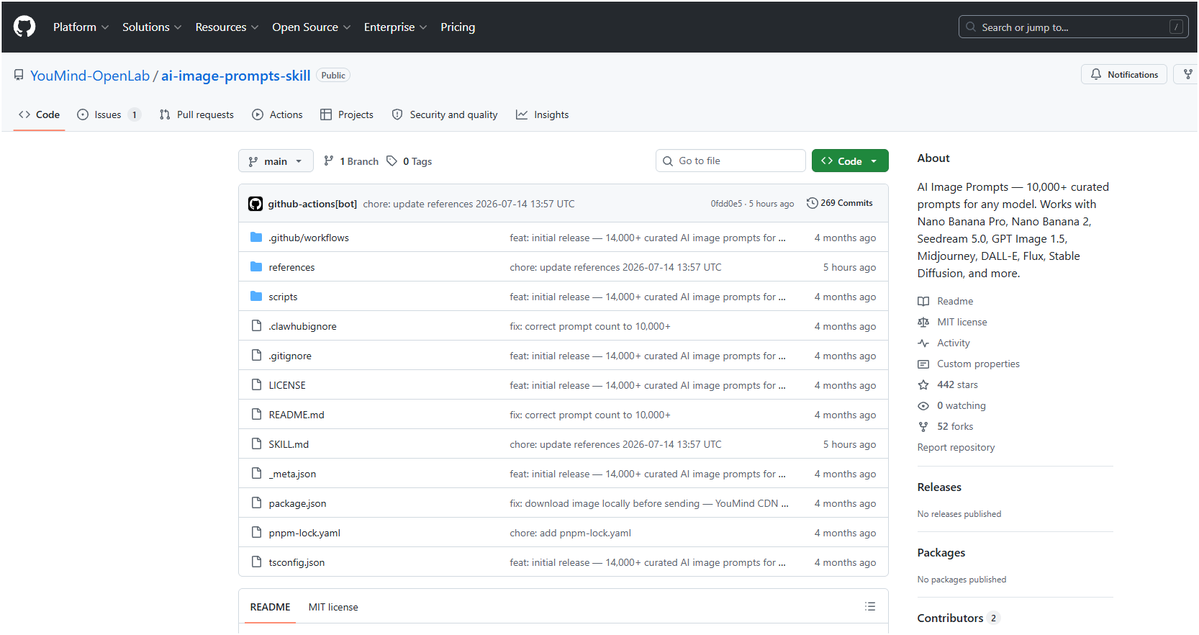Expand the Open Source menu
Image resolution: width=1199 pixels, height=635 pixels.
[311, 27]
